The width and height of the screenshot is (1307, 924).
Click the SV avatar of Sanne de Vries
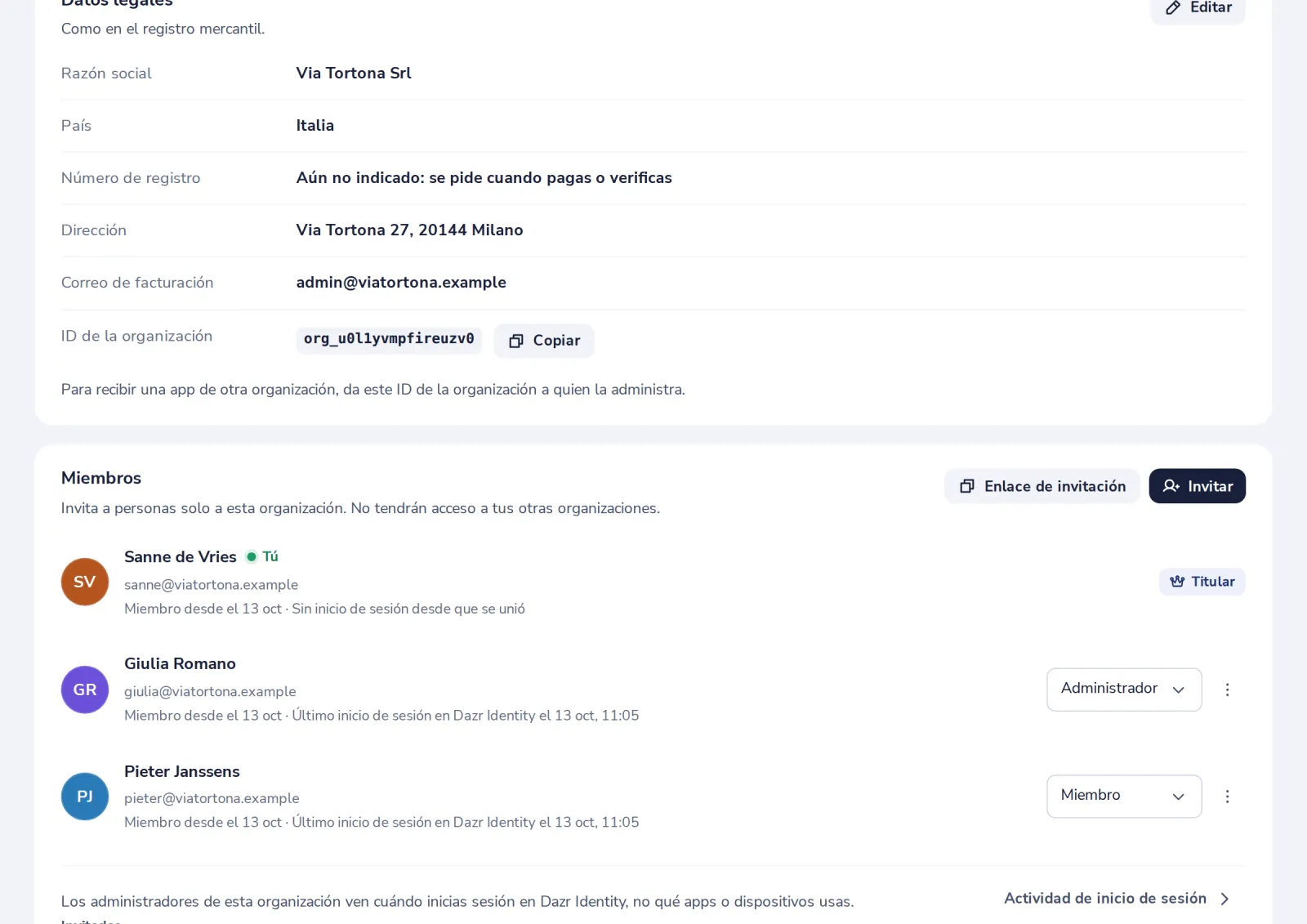85,582
